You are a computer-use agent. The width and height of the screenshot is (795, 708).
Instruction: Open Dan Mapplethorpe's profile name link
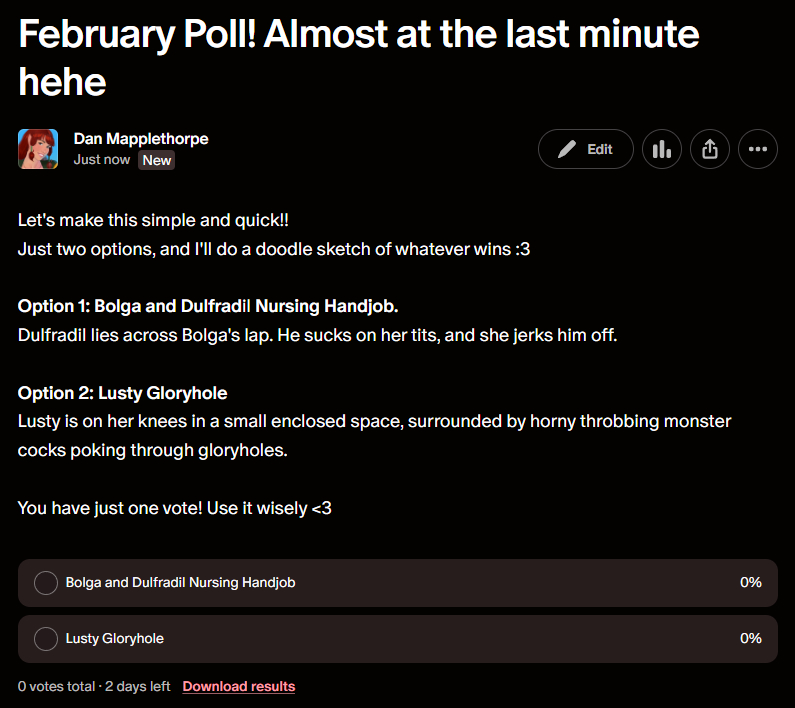[141, 139]
